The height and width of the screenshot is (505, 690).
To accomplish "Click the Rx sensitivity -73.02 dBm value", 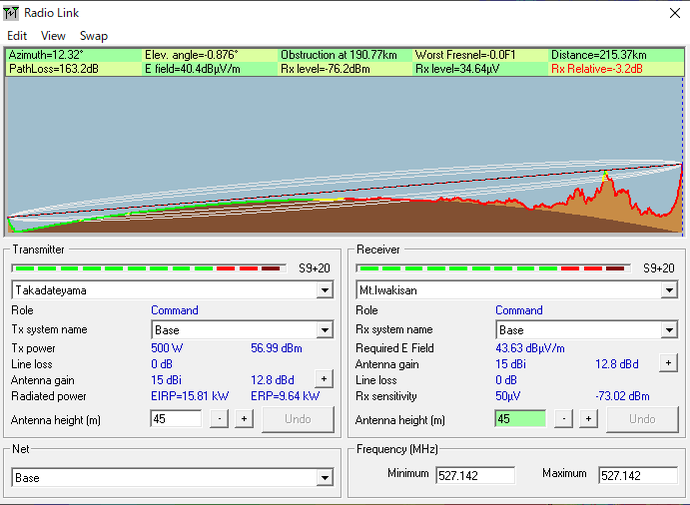I will click(x=622, y=396).
